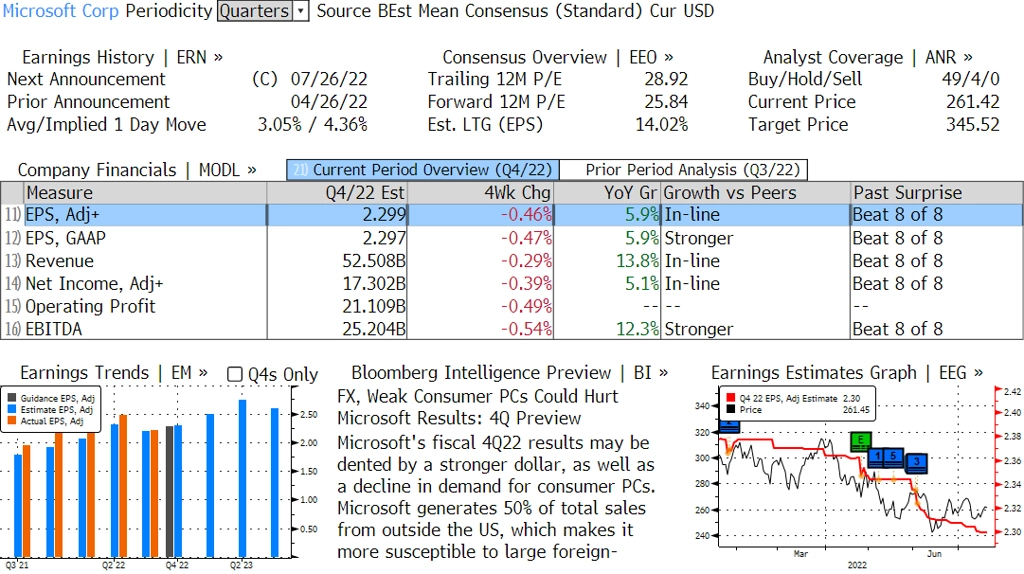Click the Microsoft Corp security name
This screenshot has width=1024, height=574.
(x=61, y=11)
